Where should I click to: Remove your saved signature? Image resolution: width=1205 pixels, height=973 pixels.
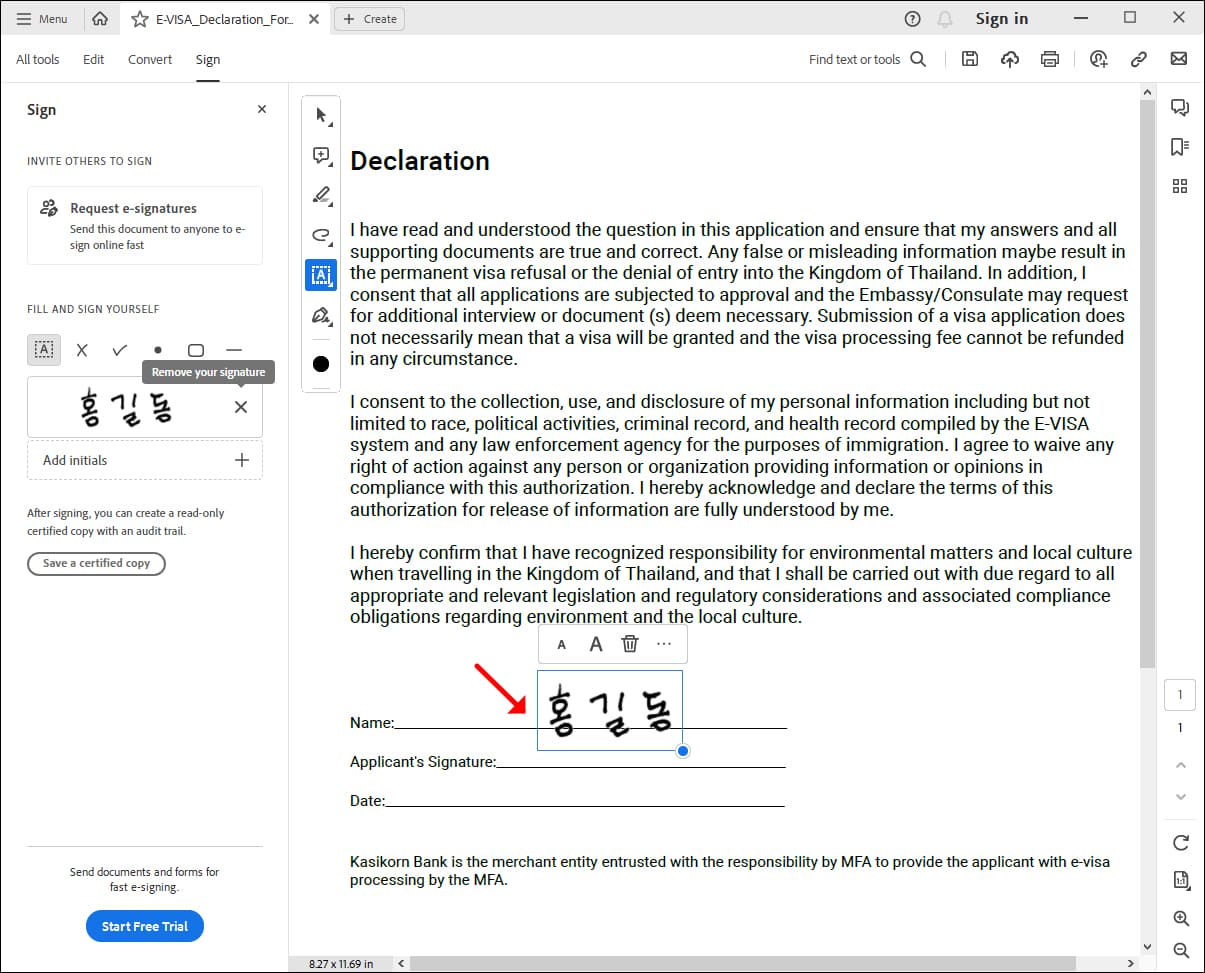[x=241, y=407]
